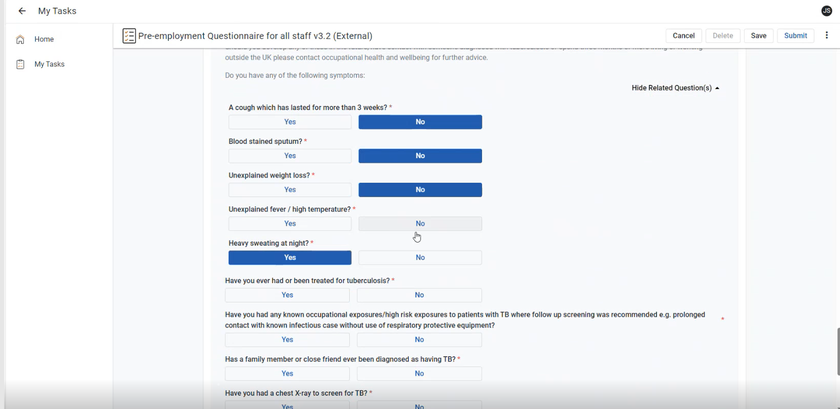Select No for heavy sweating at night
This screenshot has height=409, width=840.
[420, 257]
